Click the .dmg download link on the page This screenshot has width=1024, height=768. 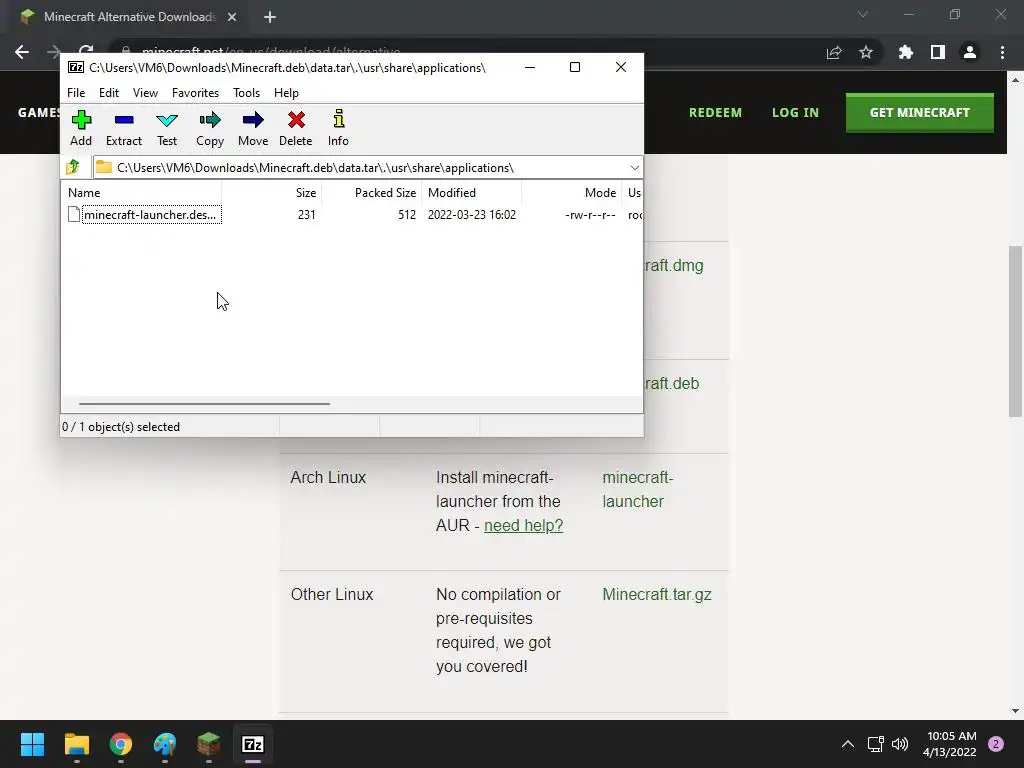[x=674, y=266]
